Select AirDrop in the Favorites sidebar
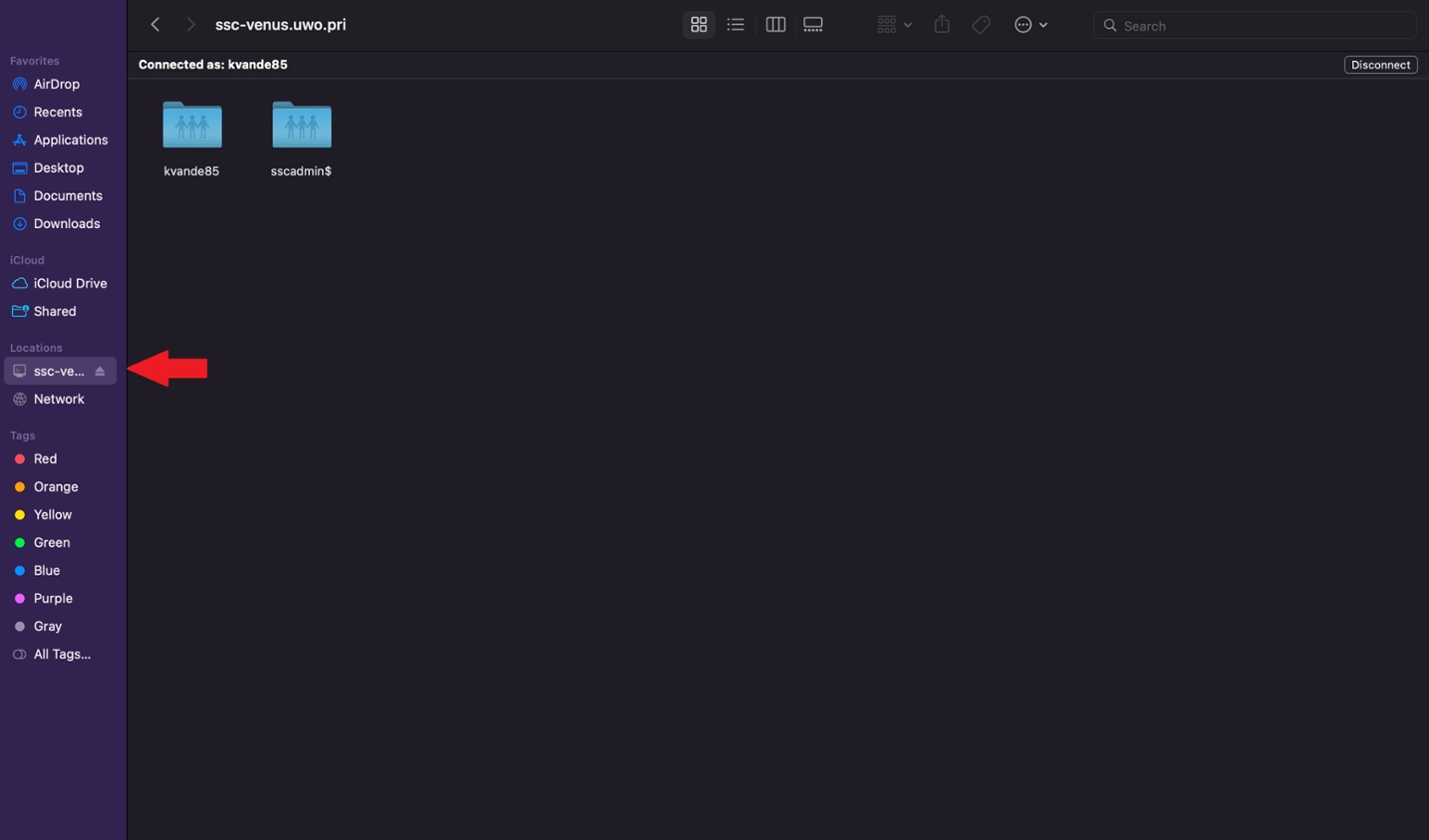The height and width of the screenshot is (840, 1429). 58,84
